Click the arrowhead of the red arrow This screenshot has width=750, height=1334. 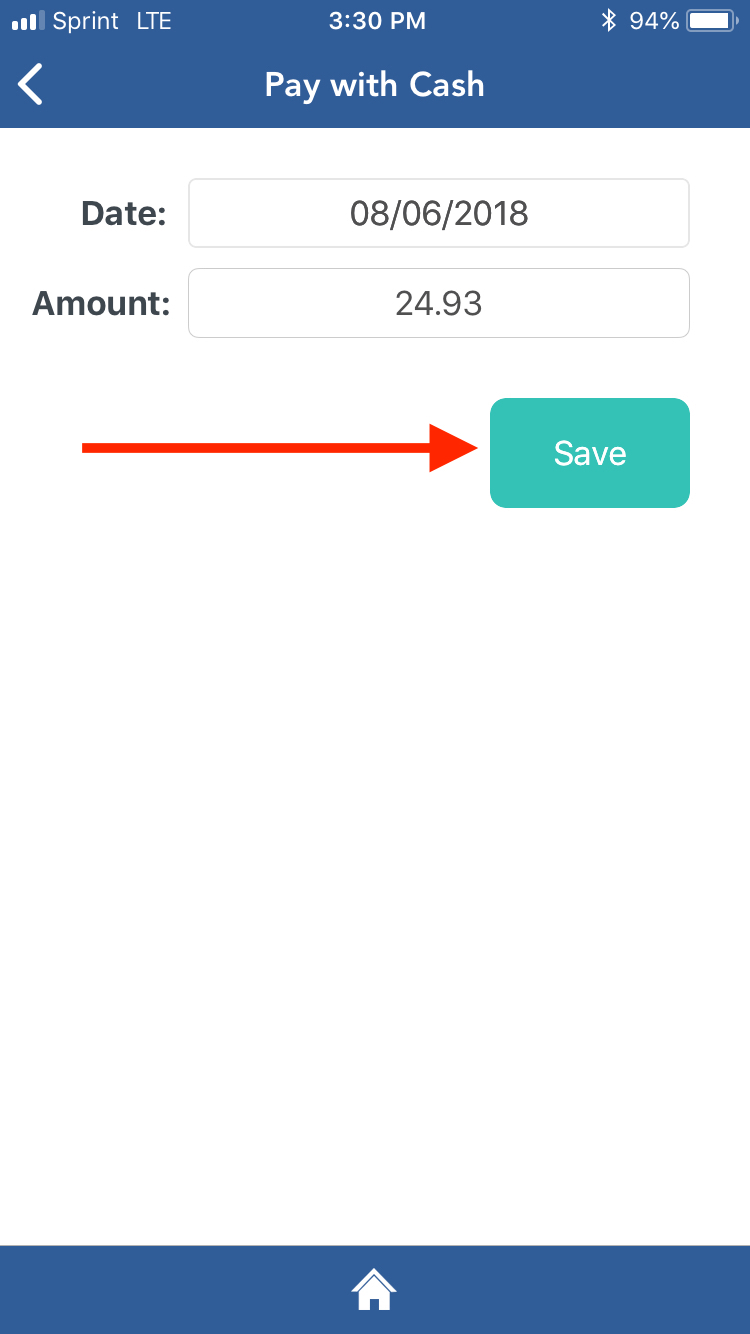454,448
